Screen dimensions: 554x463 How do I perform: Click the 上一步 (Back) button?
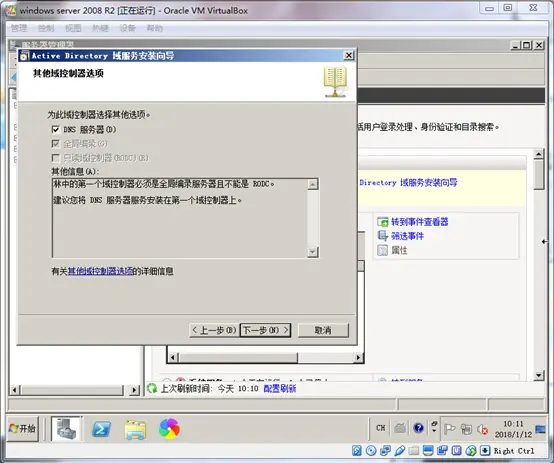coord(214,330)
